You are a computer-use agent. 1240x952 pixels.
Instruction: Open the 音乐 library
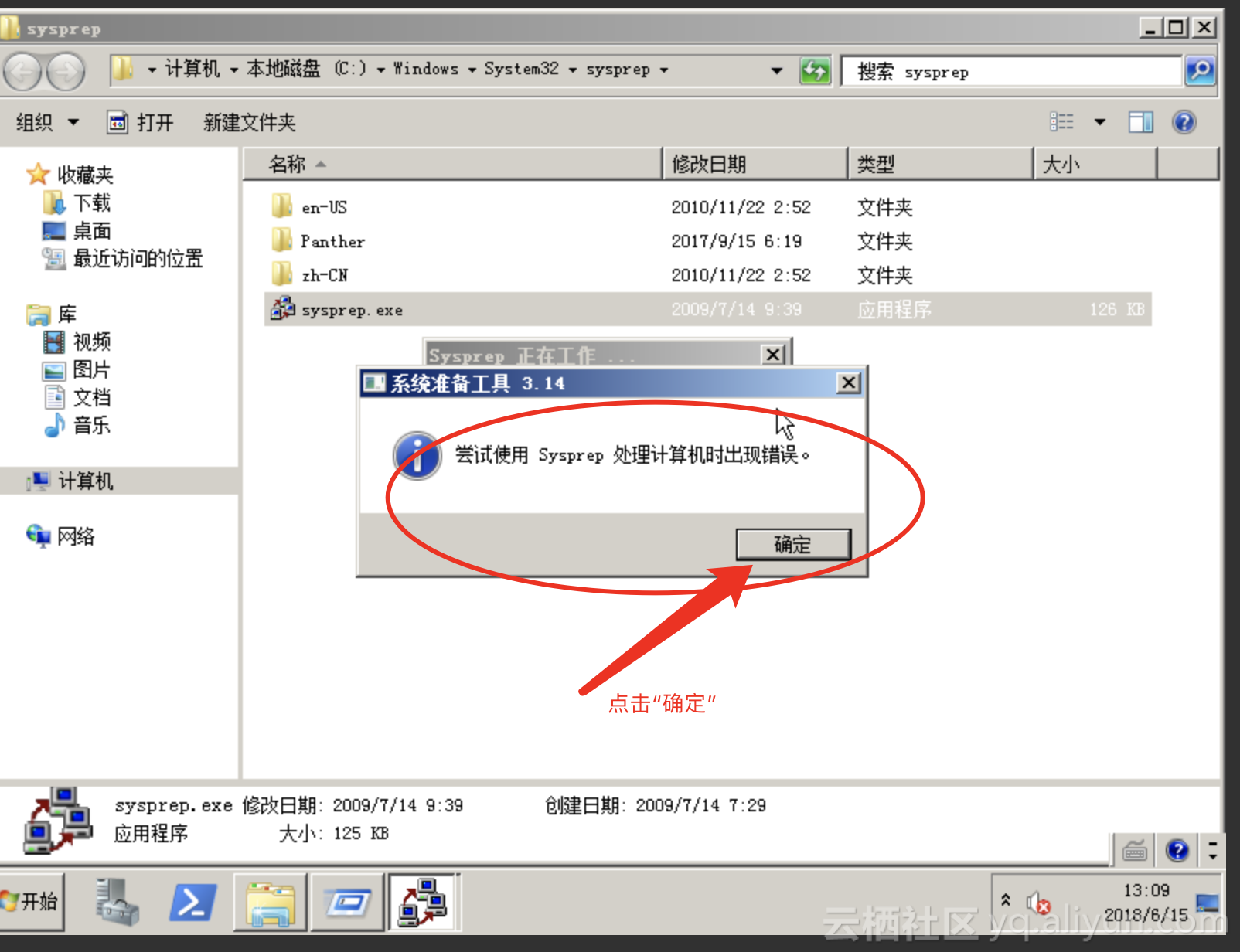click(x=92, y=425)
